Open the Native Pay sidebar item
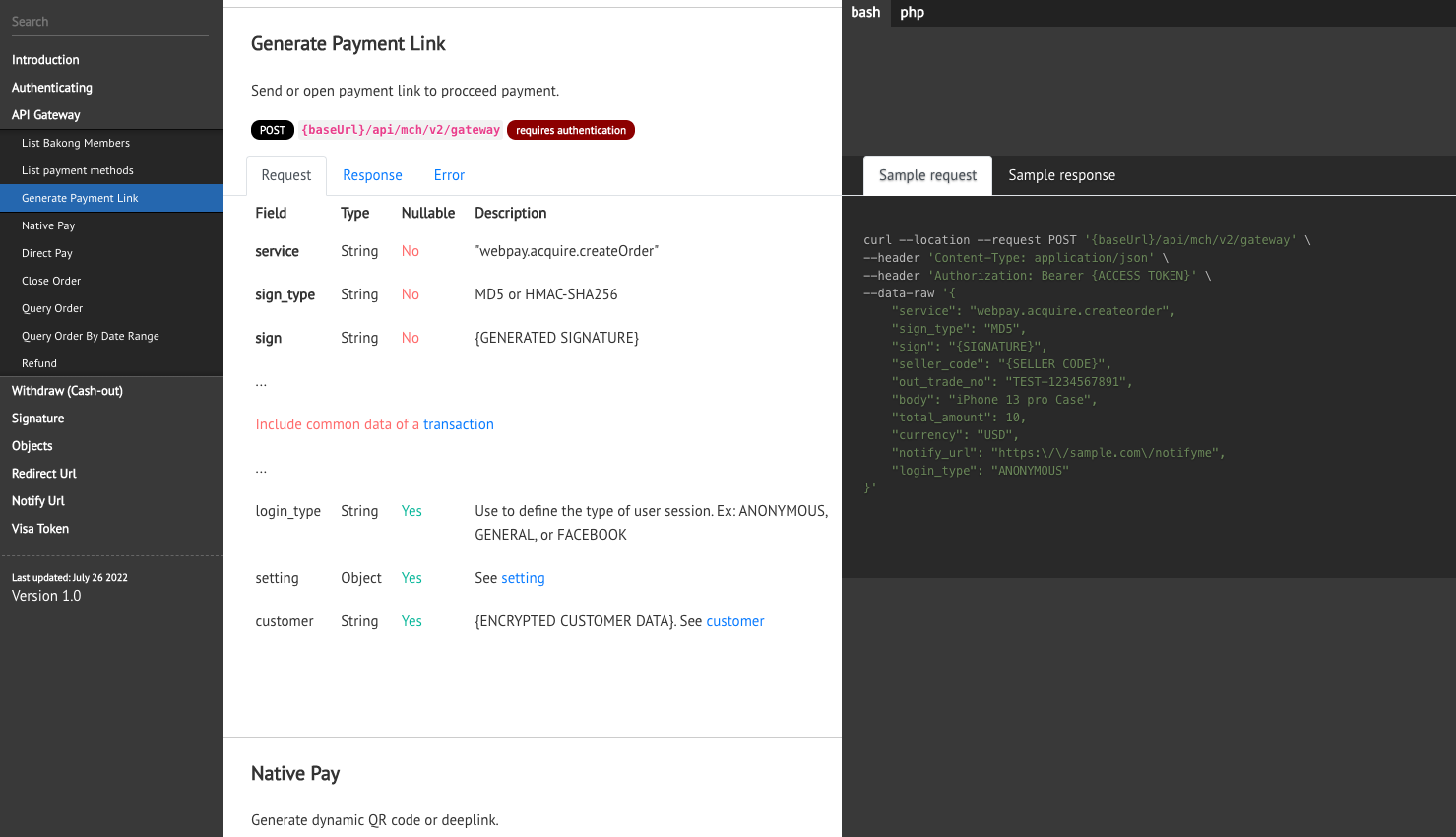Screen dimensions: 1456x837 point(48,225)
